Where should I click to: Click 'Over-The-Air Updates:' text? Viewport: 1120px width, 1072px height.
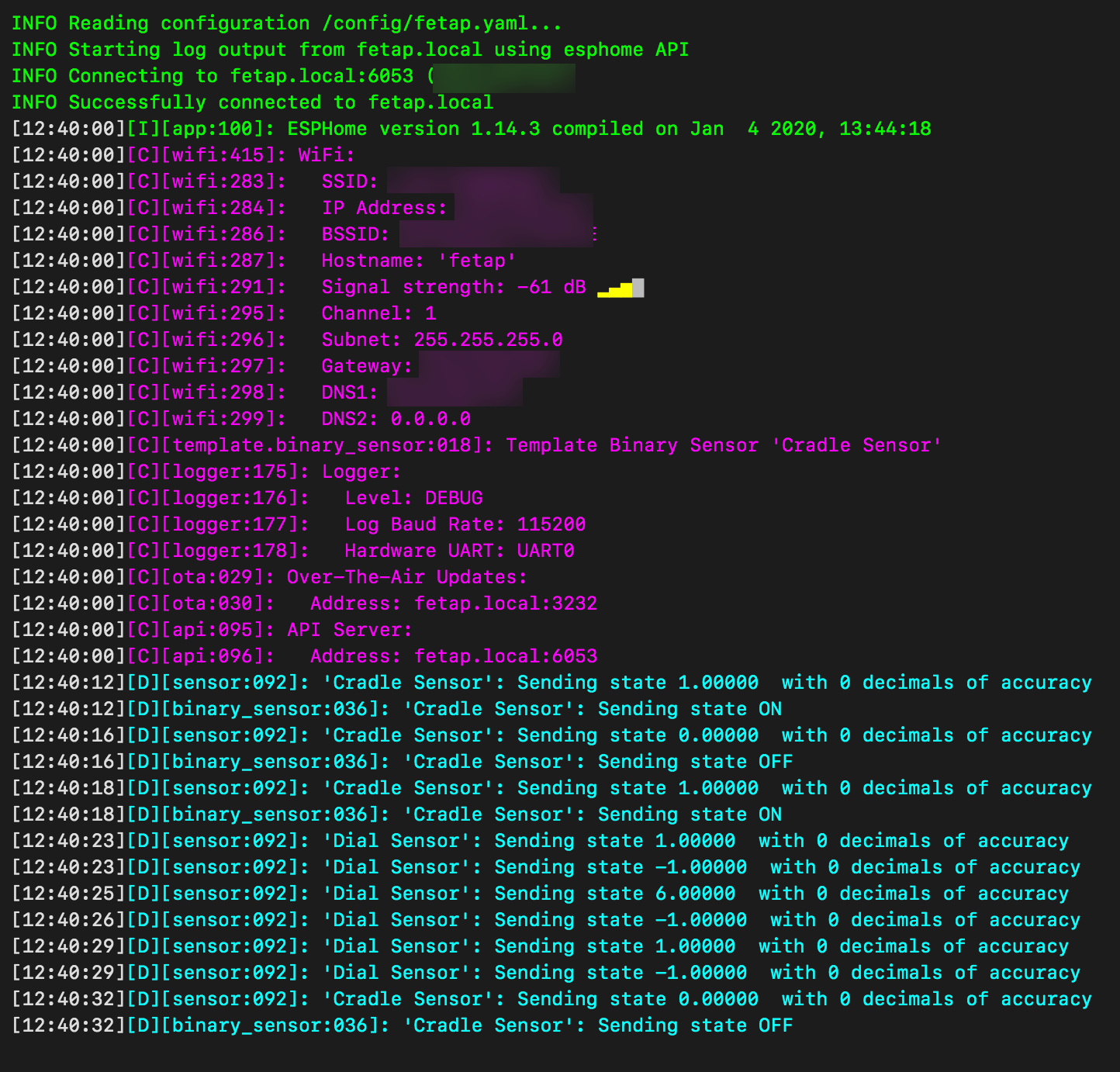click(407, 577)
